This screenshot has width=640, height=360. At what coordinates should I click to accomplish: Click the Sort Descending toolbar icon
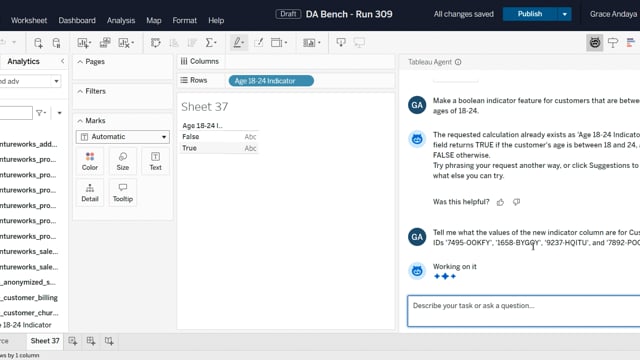[192, 43]
